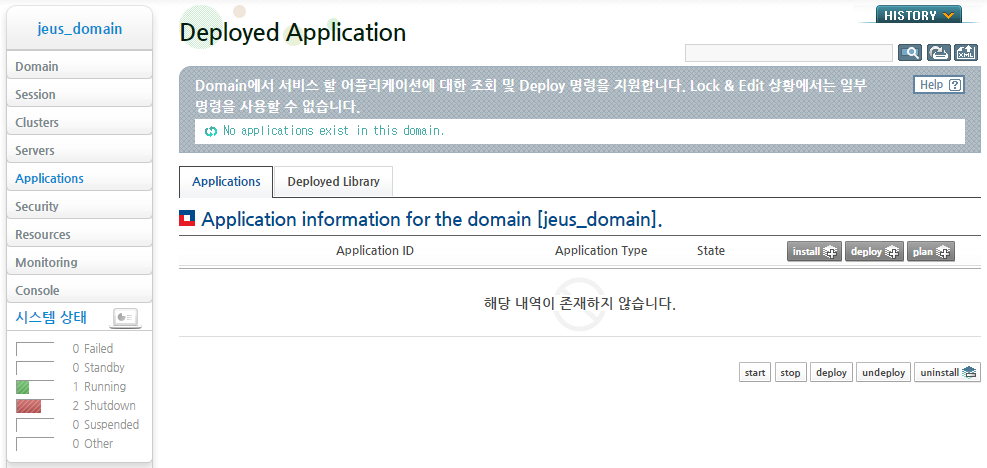Click the 시스템 상태 heading

point(51,318)
